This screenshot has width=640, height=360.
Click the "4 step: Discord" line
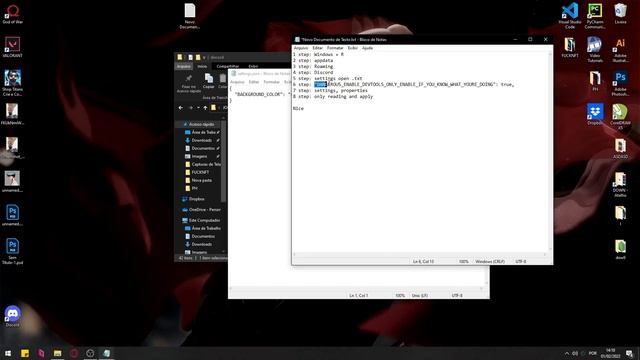click(313, 72)
